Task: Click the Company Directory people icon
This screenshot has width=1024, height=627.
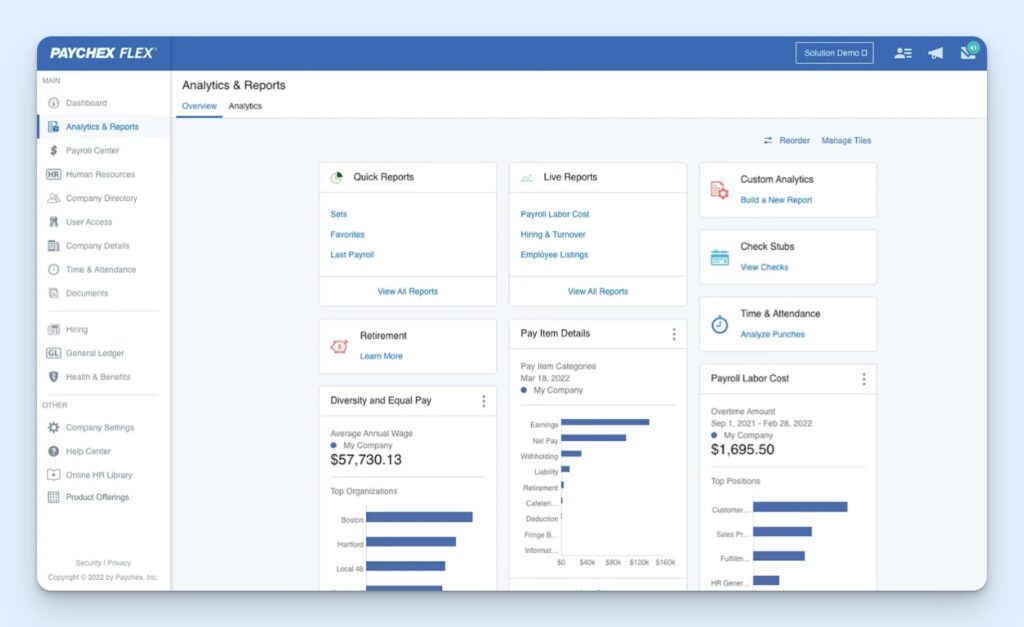Action: (x=54, y=198)
